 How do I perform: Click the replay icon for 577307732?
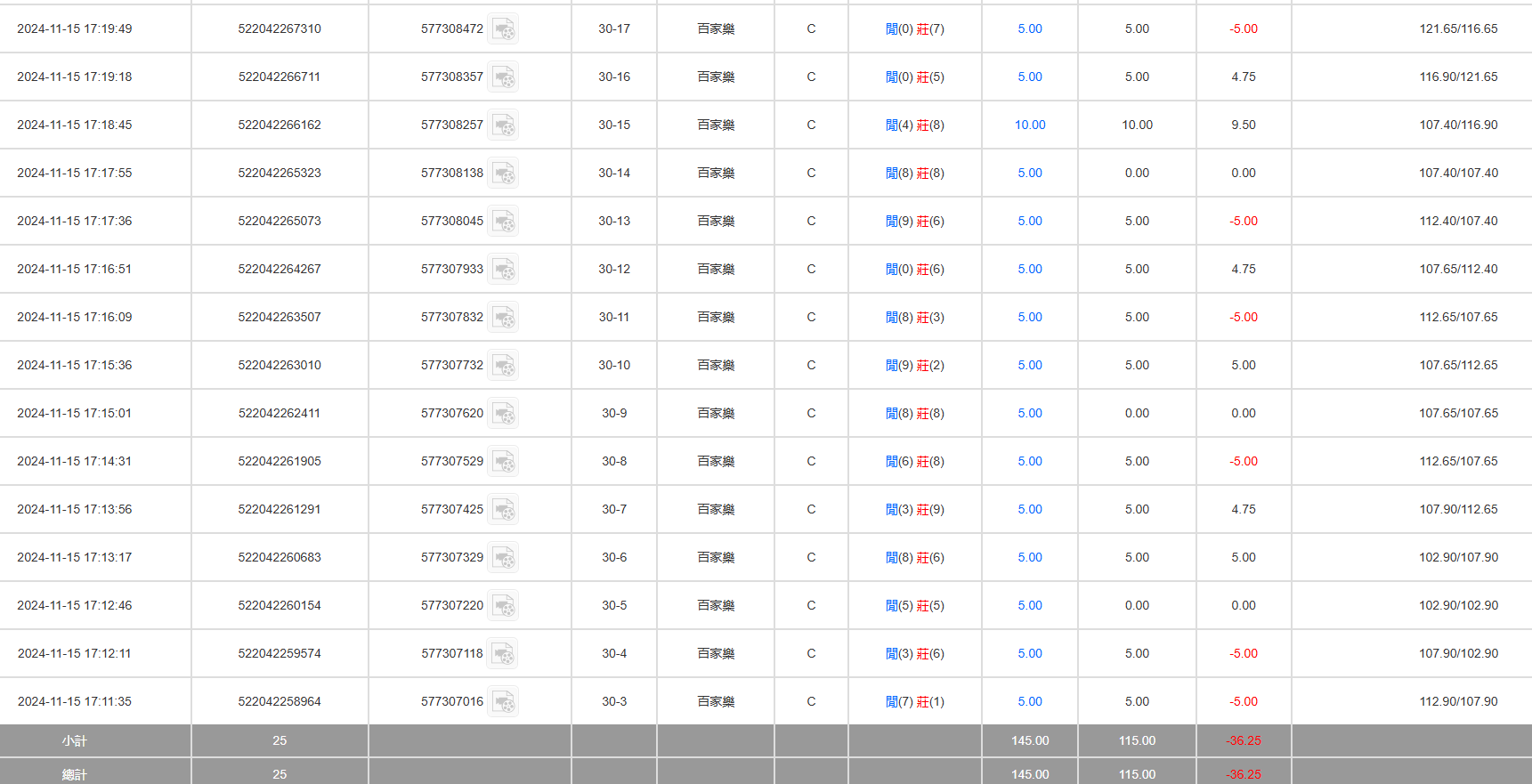point(503,366)
